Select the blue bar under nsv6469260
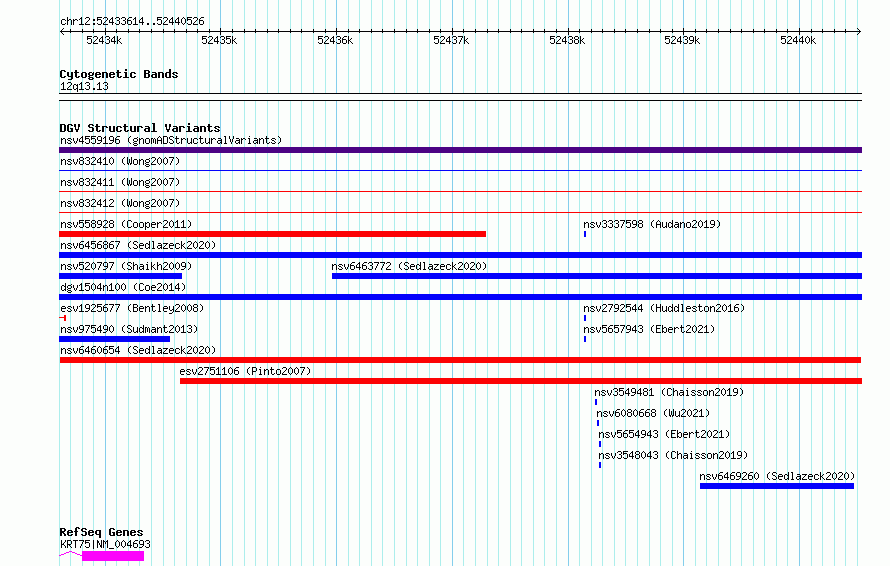The image size is (890, 566). [777, 486]
